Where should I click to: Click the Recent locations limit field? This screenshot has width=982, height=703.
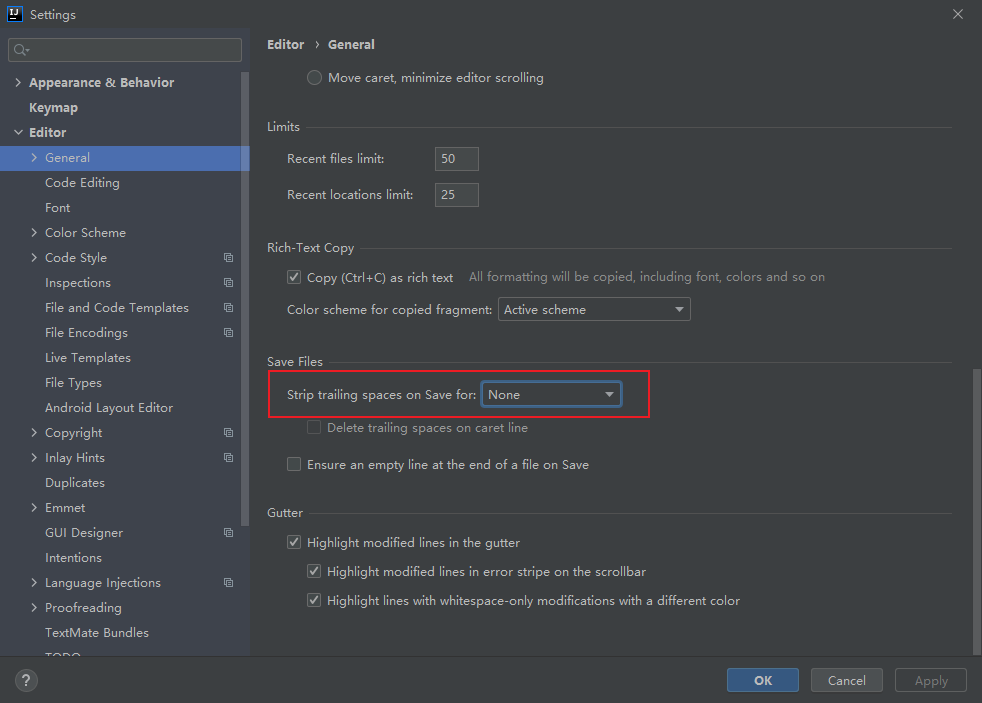tap(457, 195)
